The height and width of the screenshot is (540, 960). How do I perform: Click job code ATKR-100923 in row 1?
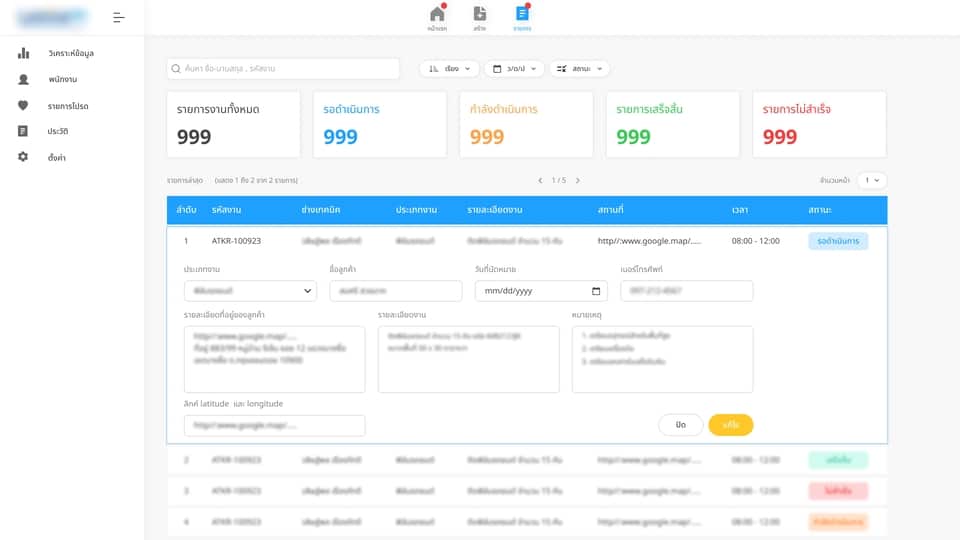click(236, 241)
